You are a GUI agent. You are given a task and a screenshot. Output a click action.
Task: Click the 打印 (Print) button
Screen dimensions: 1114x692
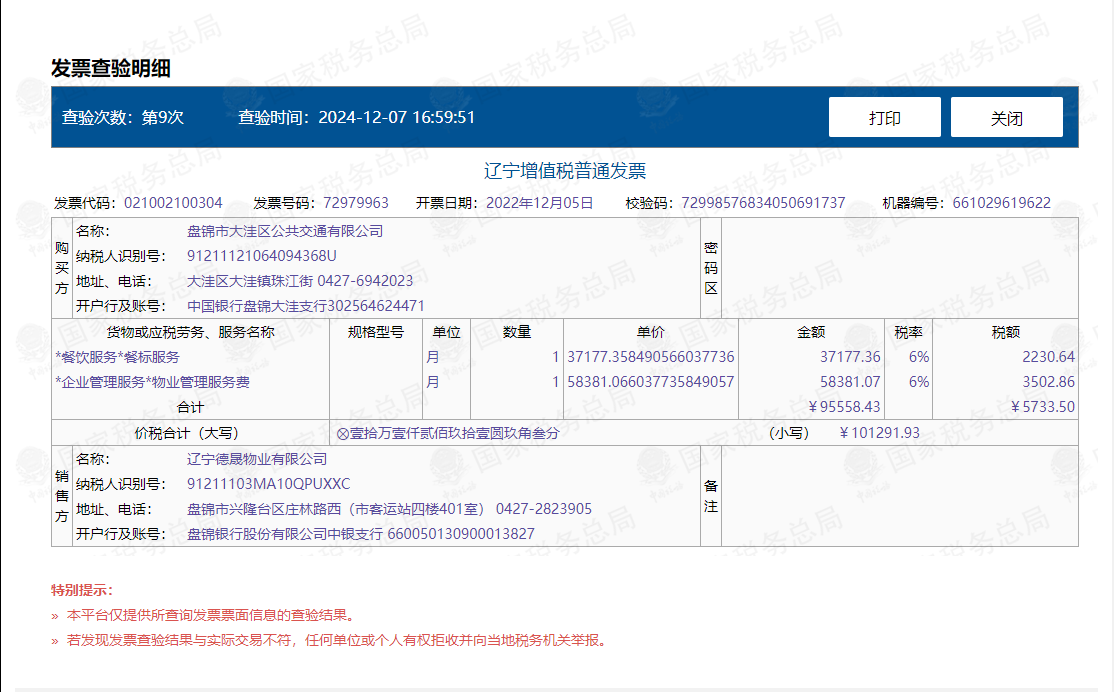tap(884, 117)
